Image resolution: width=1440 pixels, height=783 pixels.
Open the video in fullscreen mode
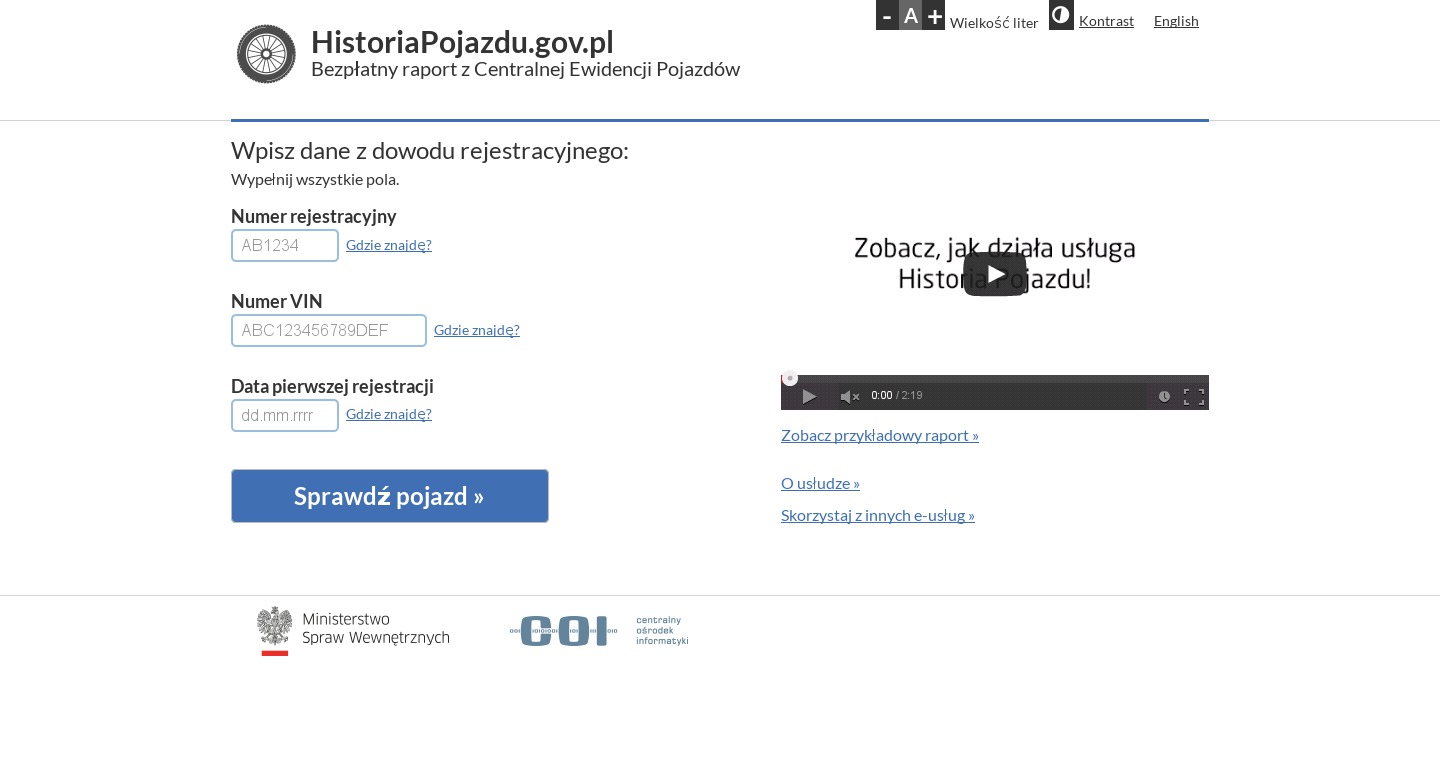click(1193, 397)
